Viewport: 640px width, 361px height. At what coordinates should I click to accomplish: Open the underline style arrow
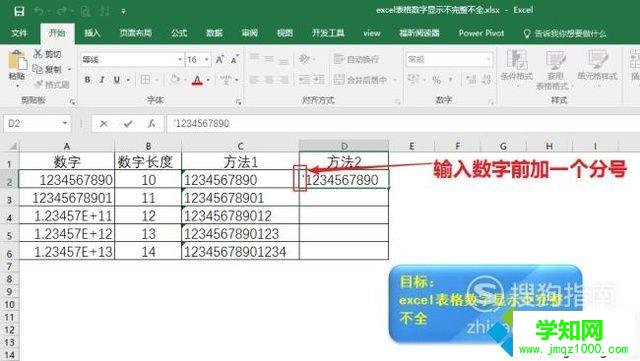pyautogui.click(x=128, y=80)
